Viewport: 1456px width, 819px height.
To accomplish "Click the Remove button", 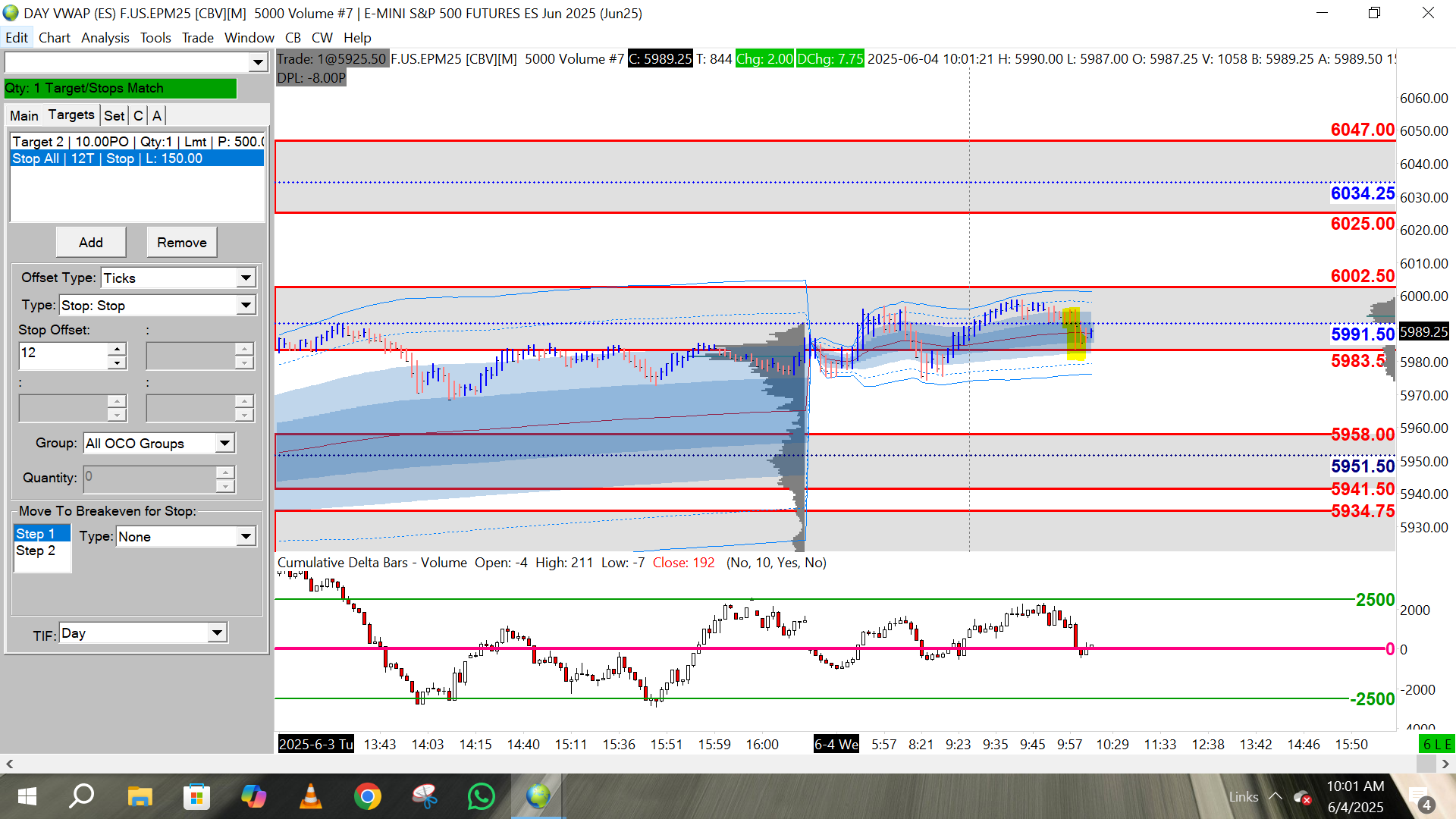I will (181, 243).
